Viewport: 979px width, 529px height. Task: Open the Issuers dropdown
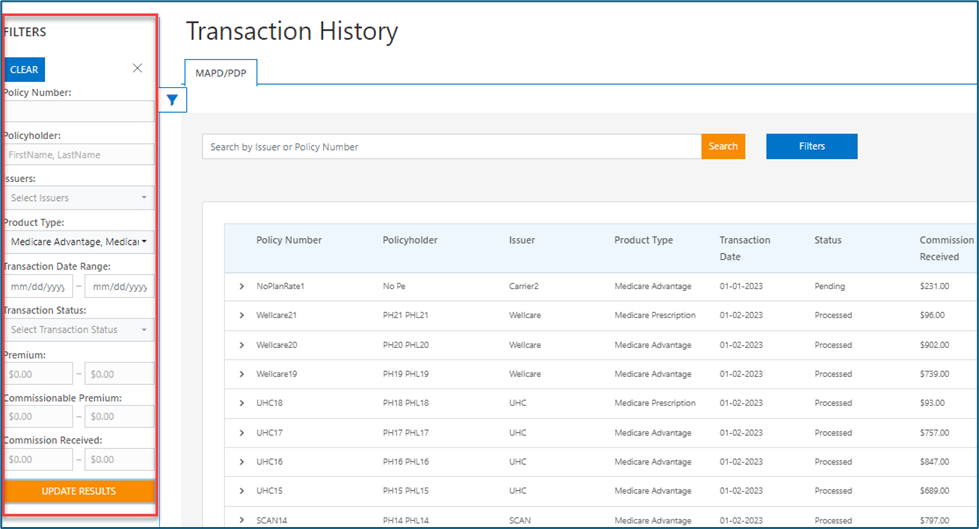click(x=78, y=198)
